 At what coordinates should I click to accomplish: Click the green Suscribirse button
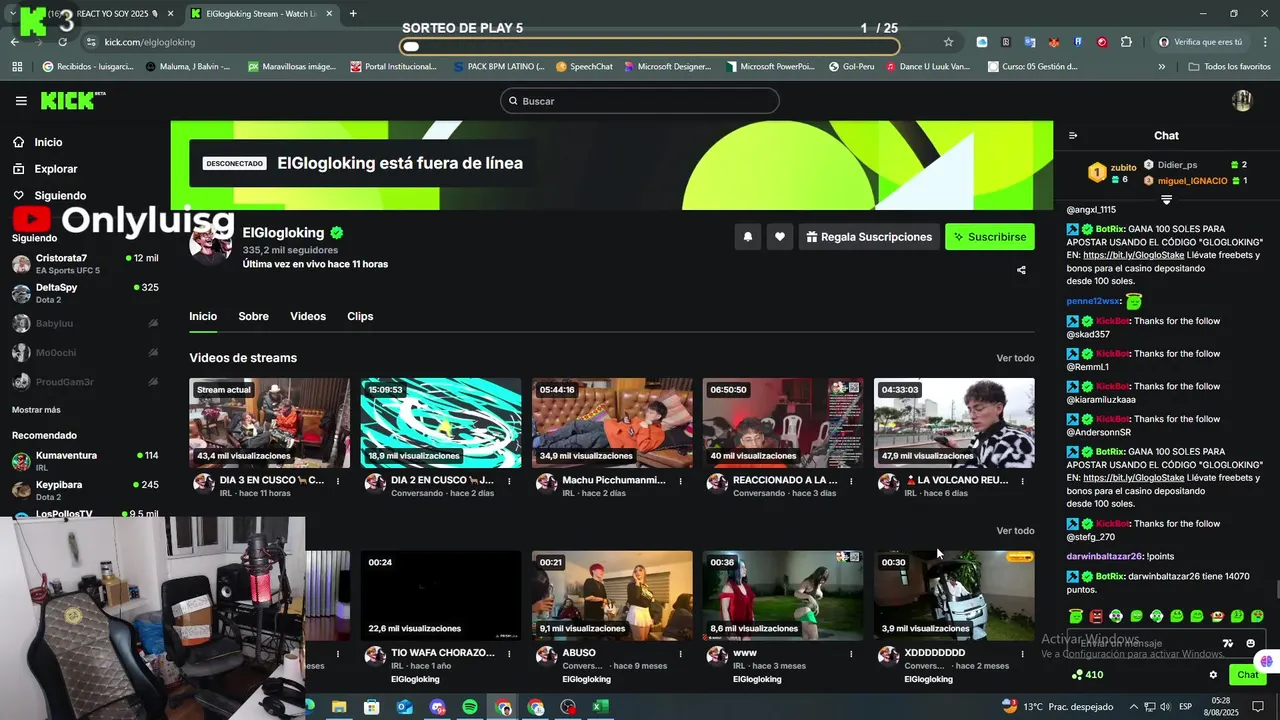[990, 237]
